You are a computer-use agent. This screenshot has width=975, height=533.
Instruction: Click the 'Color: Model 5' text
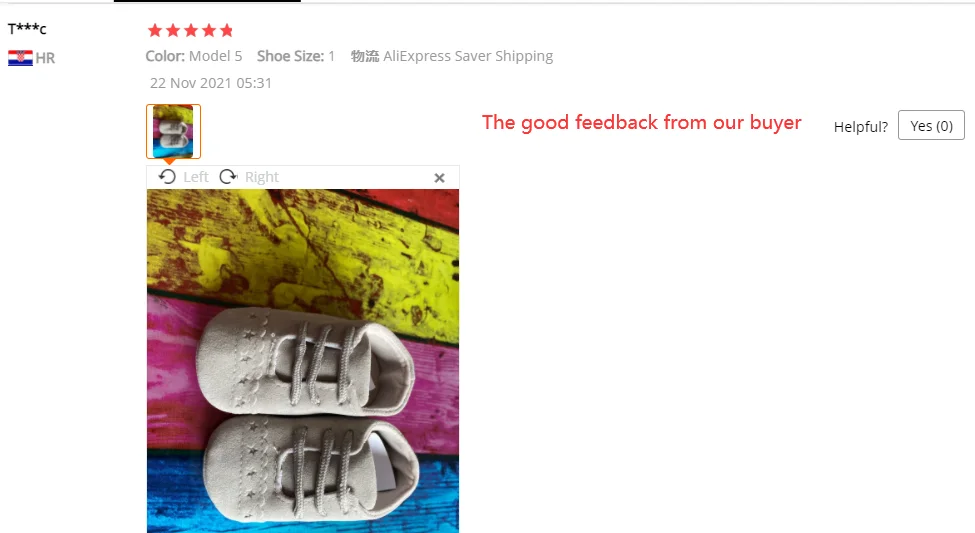[194, 56]
